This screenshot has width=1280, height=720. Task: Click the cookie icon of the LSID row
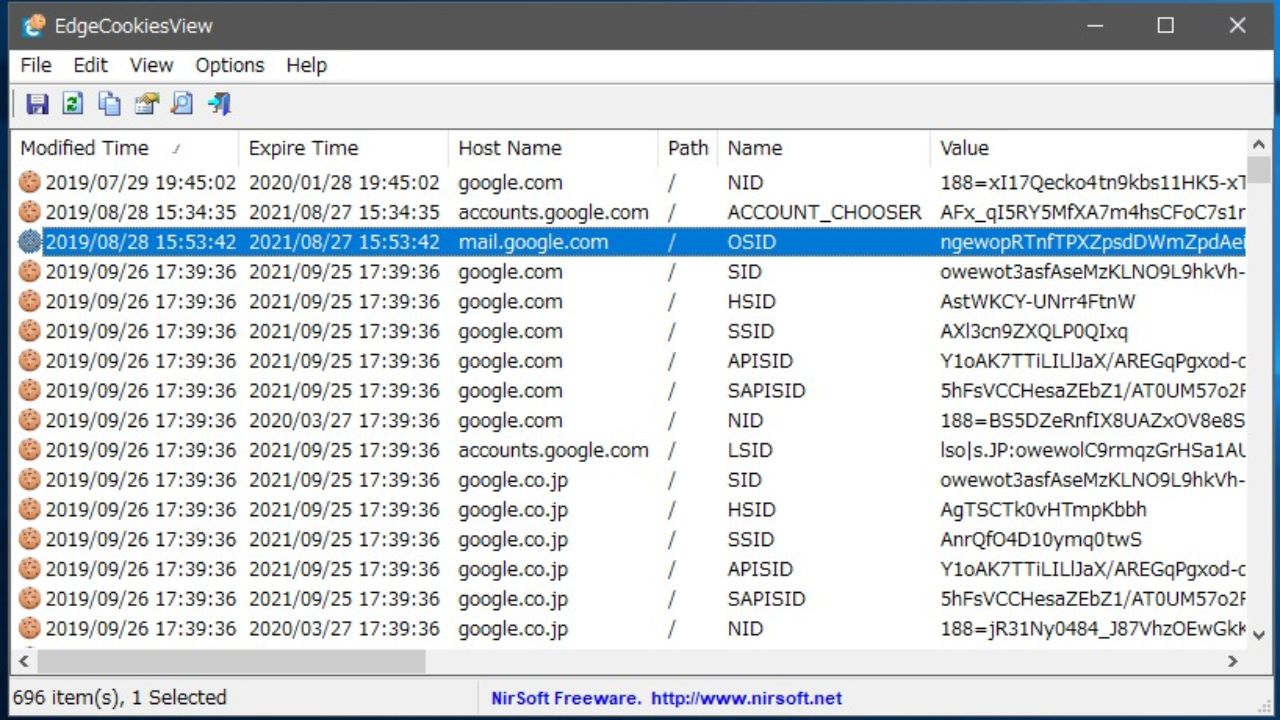pos(30,450)
